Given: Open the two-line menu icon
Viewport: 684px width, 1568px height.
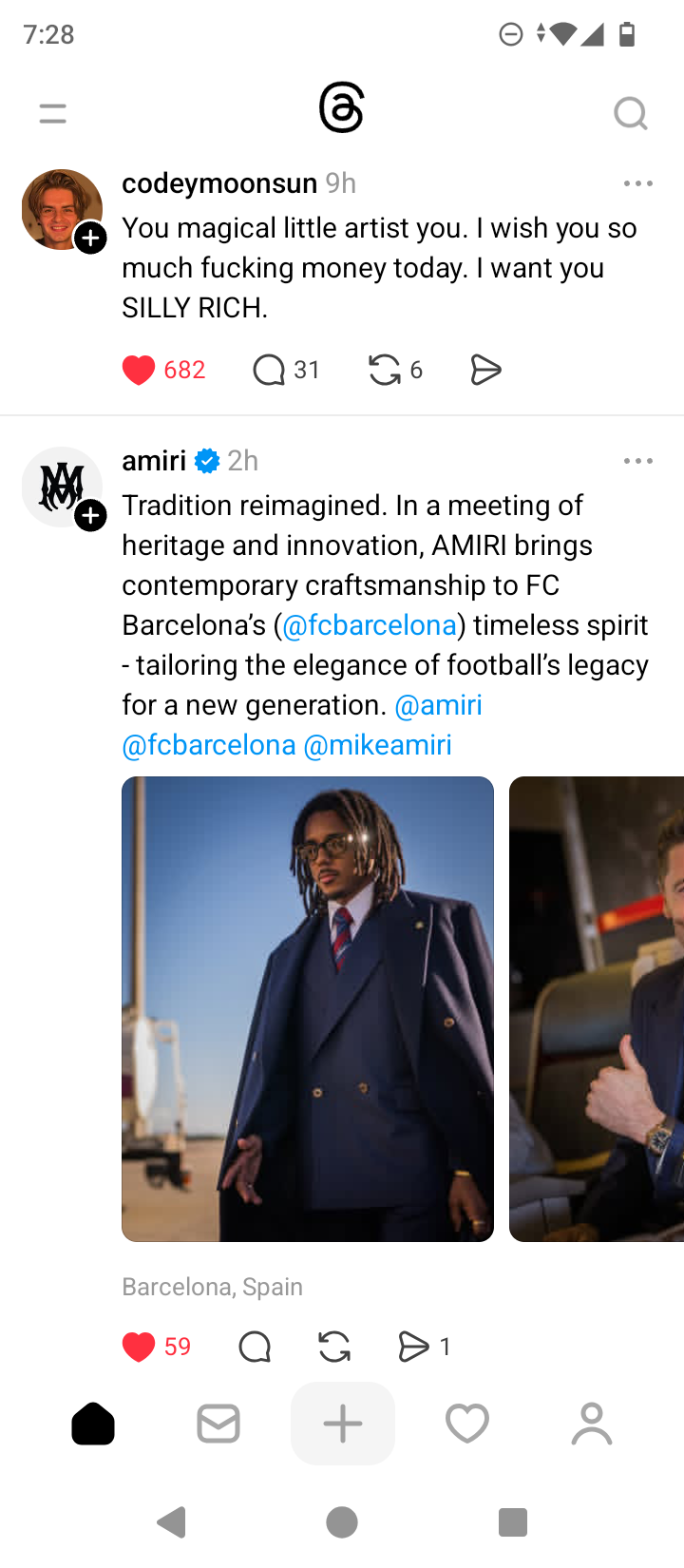Looking at the screenshot, I should click(53, 114).
